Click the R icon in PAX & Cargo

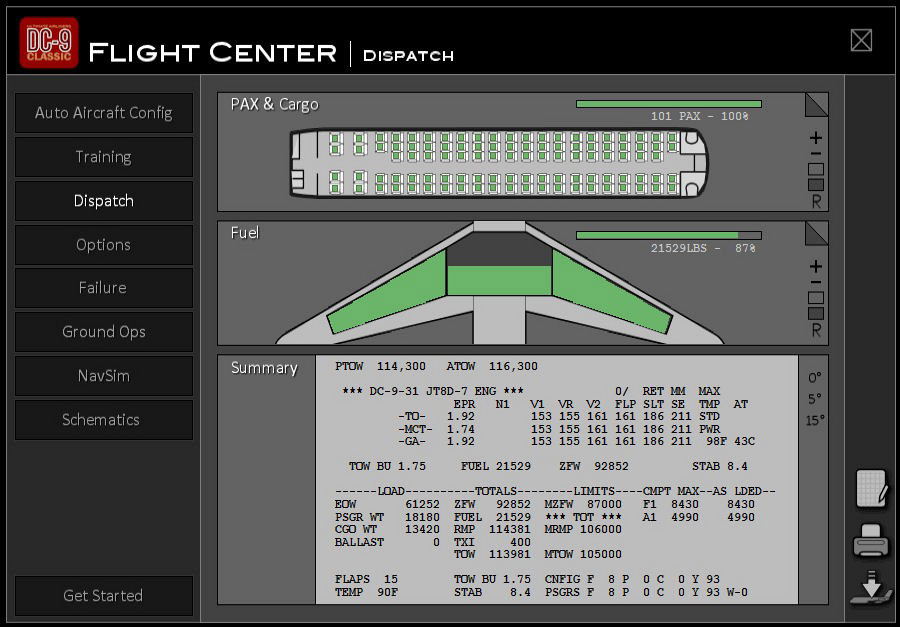tap(816, 202)
